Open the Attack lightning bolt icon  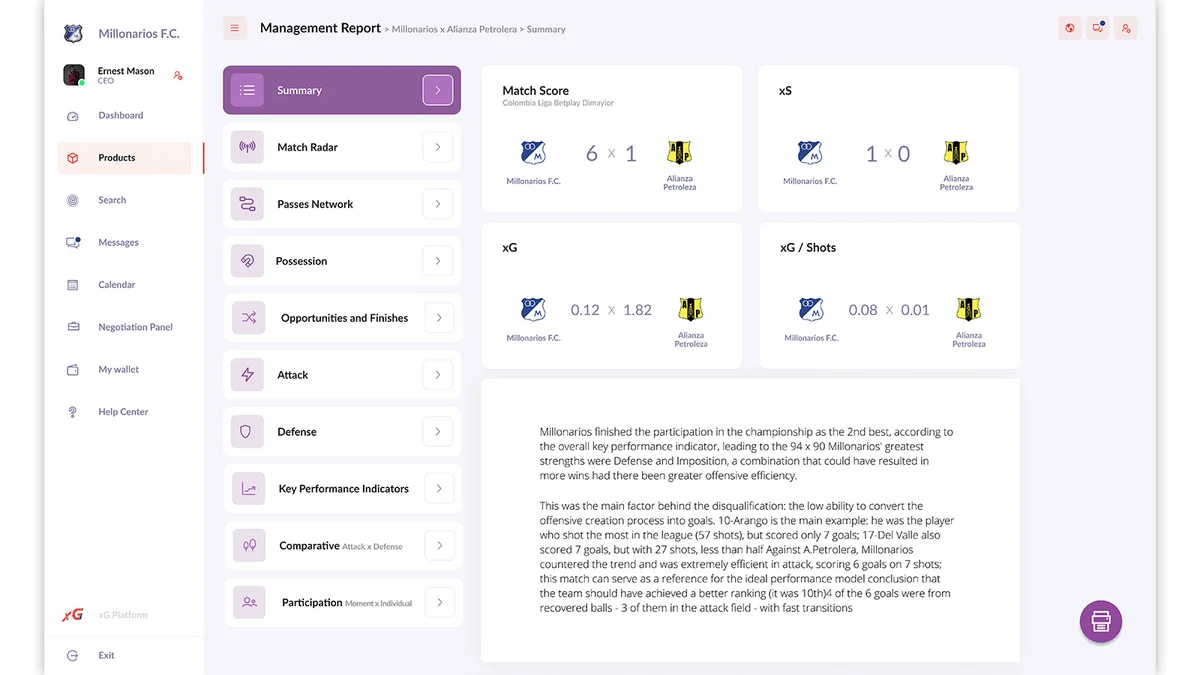(x=247, y=374)
